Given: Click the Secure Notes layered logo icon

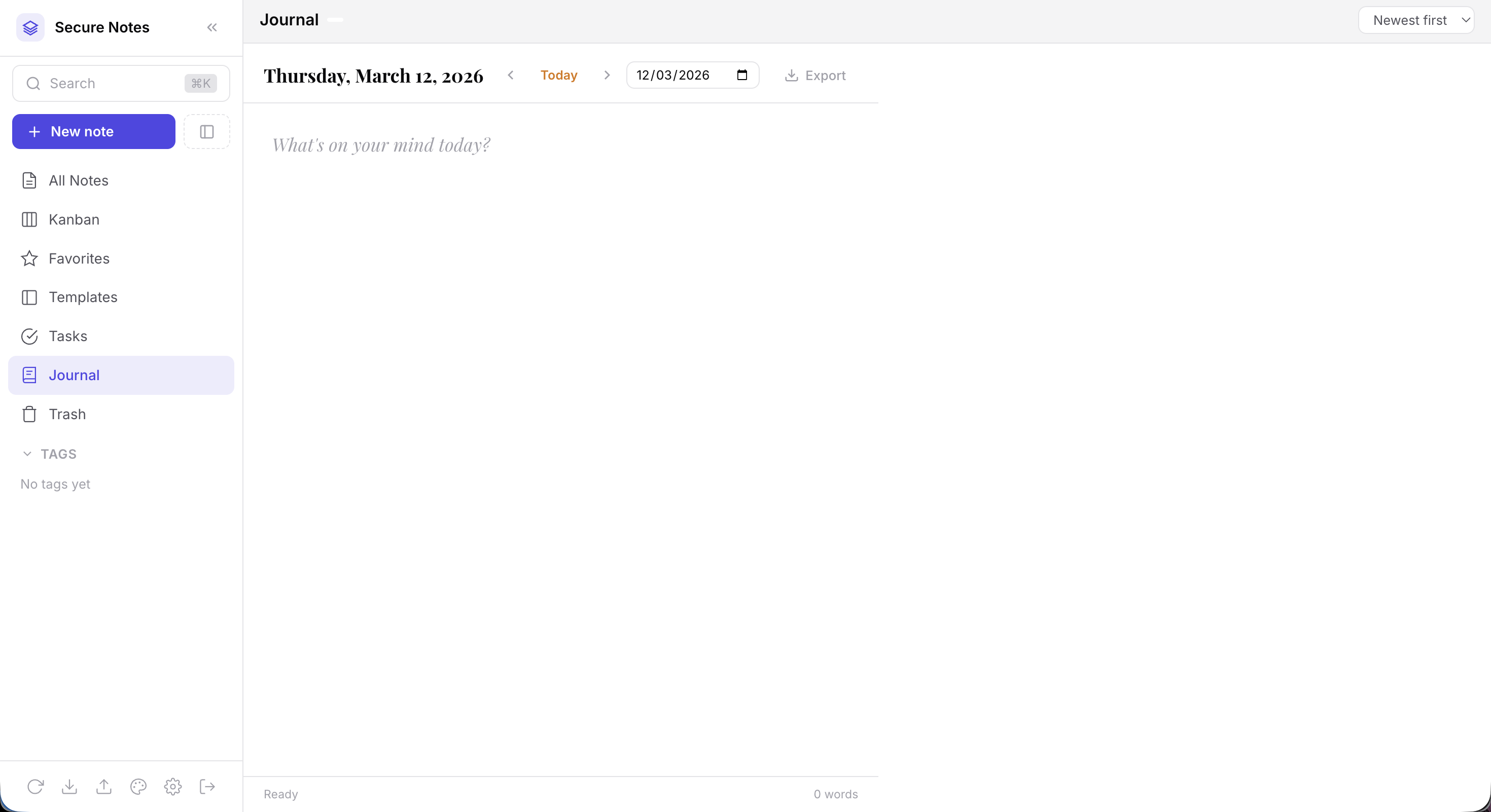Looking at the screenshot, I should coord(30,27).
